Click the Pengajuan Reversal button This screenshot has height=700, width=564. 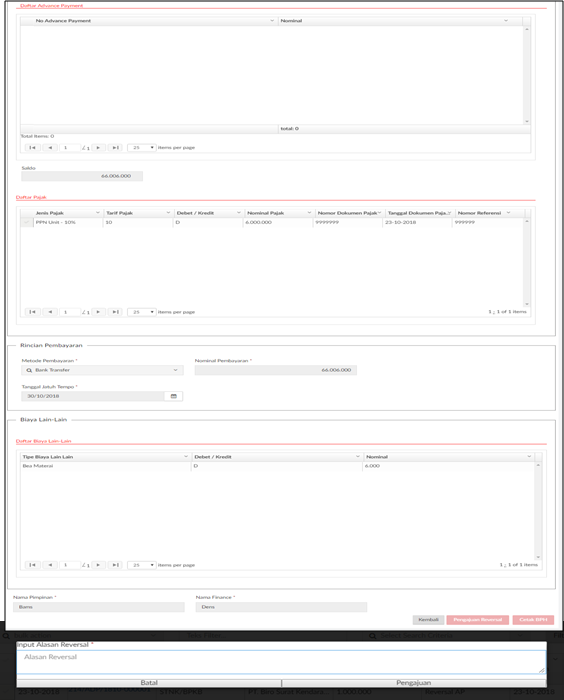pyautogui.click(x=477, y=620)
